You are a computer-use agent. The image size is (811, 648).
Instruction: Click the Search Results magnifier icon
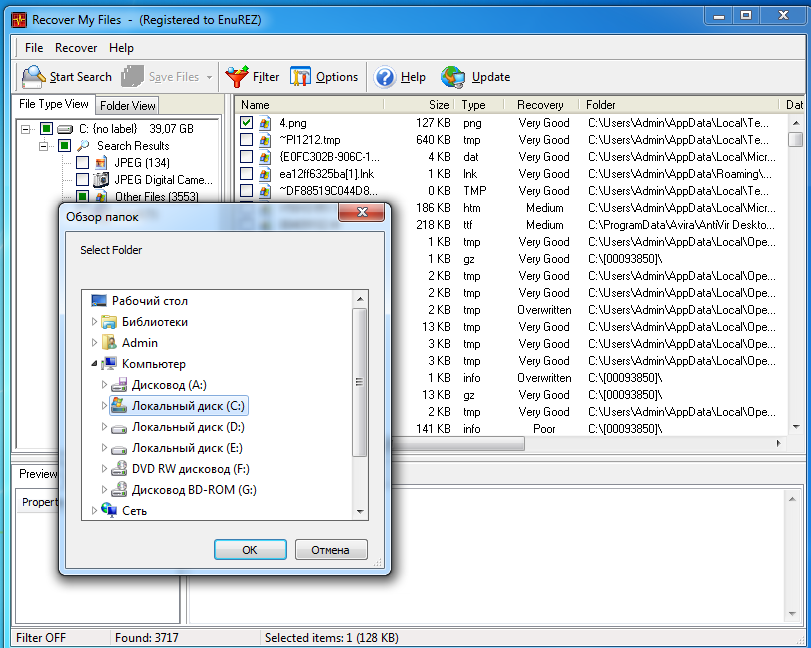83,146
